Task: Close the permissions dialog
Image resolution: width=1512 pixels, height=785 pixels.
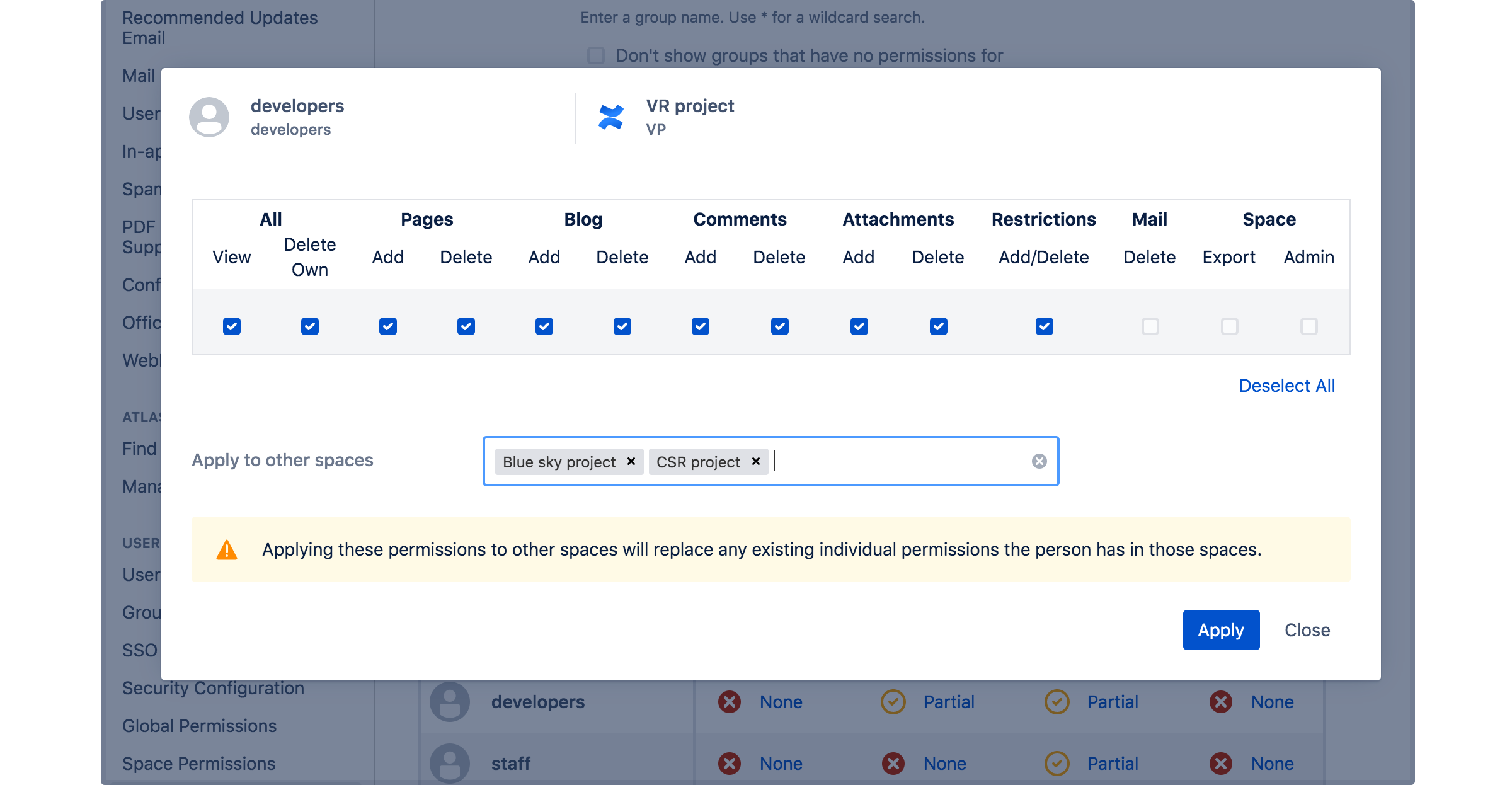Action: click(x=1307, y=630)
